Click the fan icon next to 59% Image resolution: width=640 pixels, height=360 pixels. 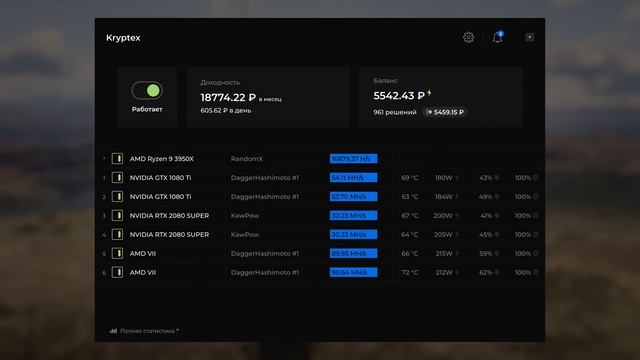pos(497,253)
